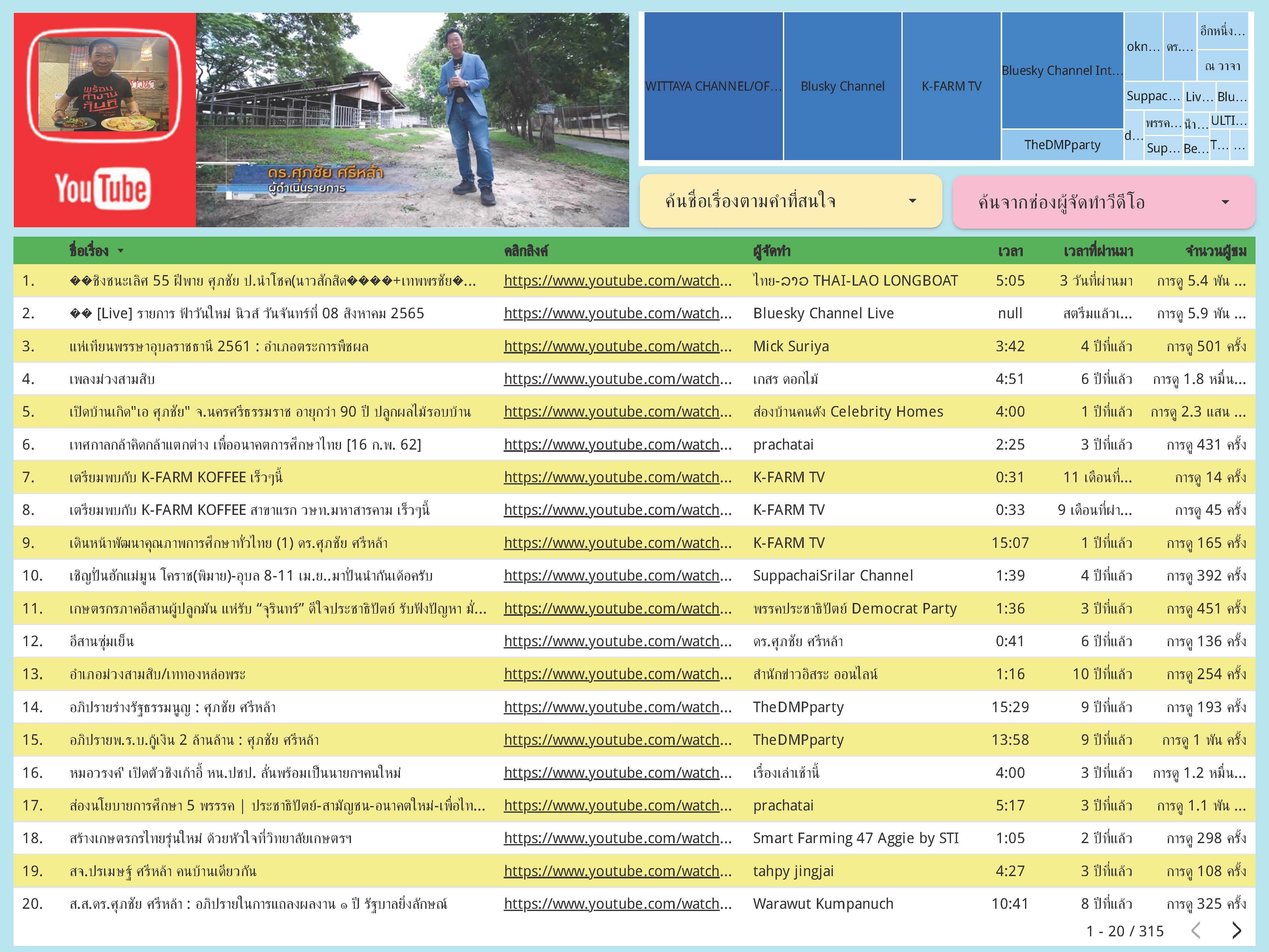Click pagination text '1 - 20 / 315'
Viewport: 1269px width, 952px height.
point(1125,931)
